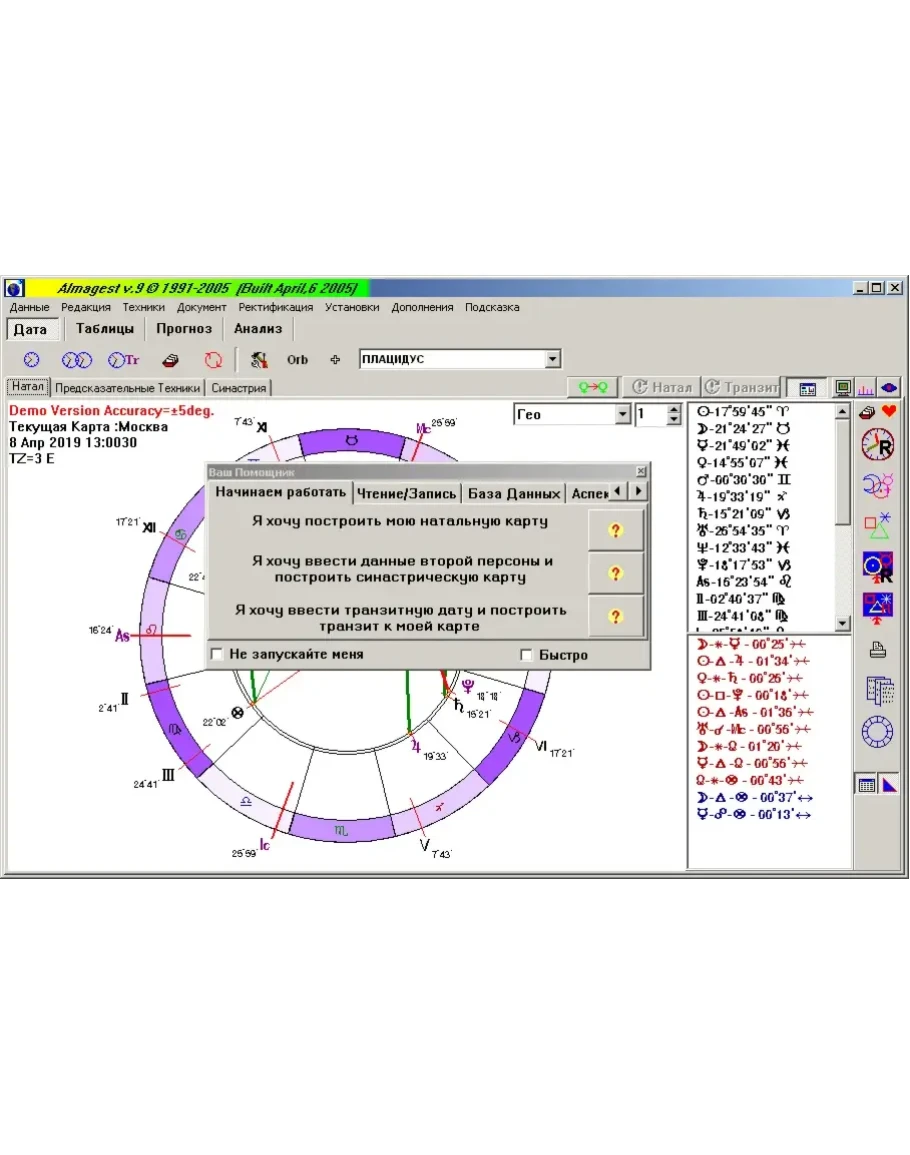Viewport: 910px width, 1155px height.
Task: Expand the 'Гео' dropdown list
Action: pyautogui.click(x=623, y=414)
